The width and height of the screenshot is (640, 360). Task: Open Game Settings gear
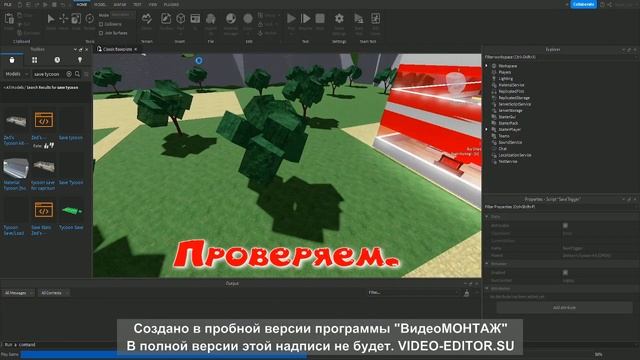click(339, 19)
